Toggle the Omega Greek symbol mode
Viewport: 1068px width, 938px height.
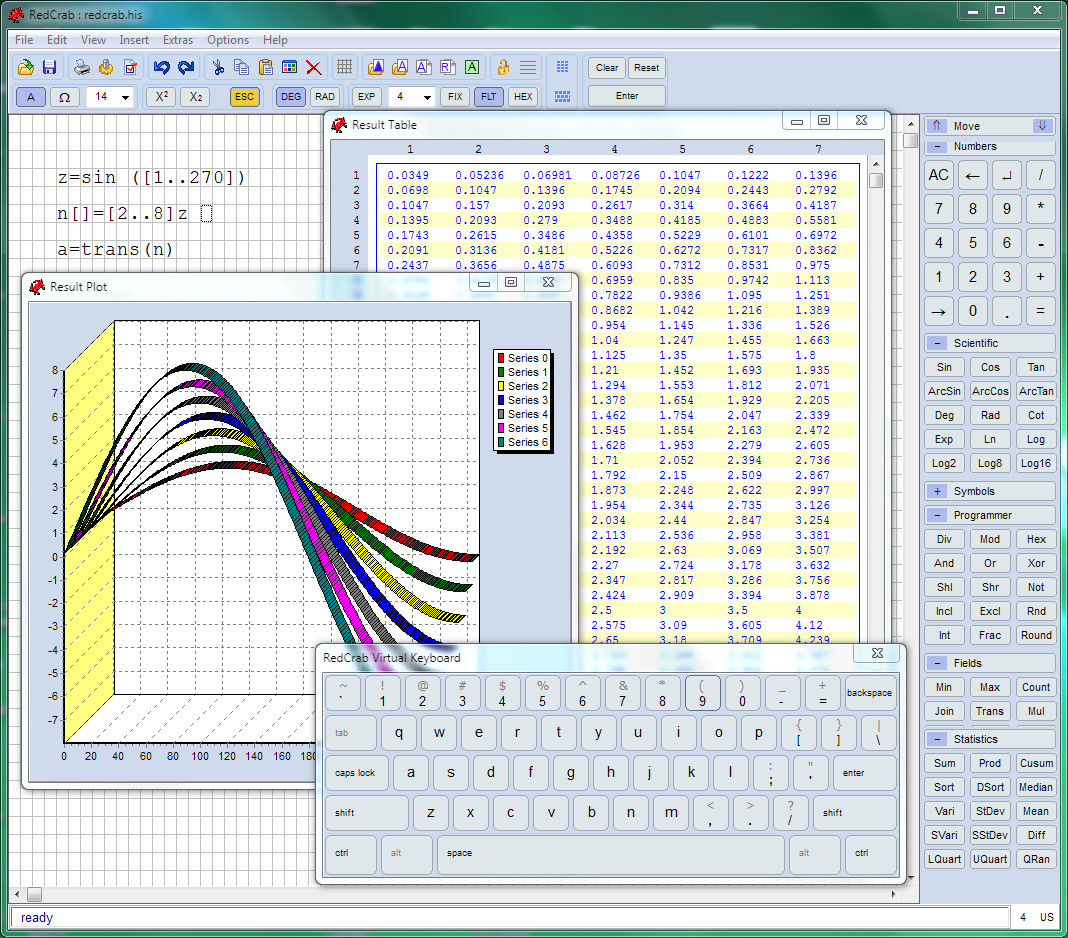tap(64, 97)
